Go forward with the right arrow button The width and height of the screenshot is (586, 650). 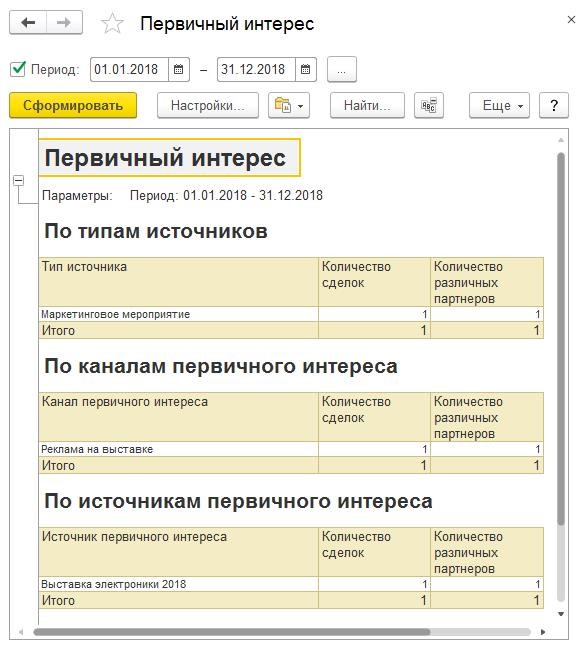[64, 22]
